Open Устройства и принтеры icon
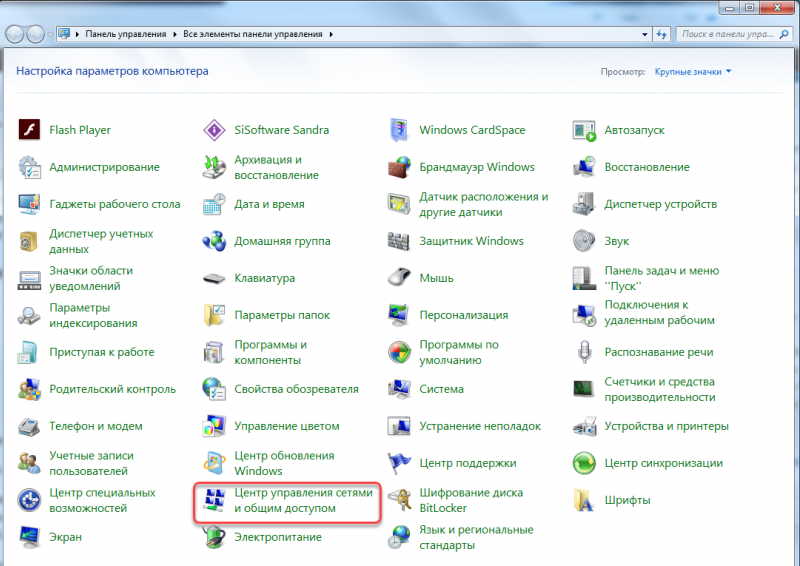Image resolution: width=800 pixels, height=566 pixels. click(584, 426)
